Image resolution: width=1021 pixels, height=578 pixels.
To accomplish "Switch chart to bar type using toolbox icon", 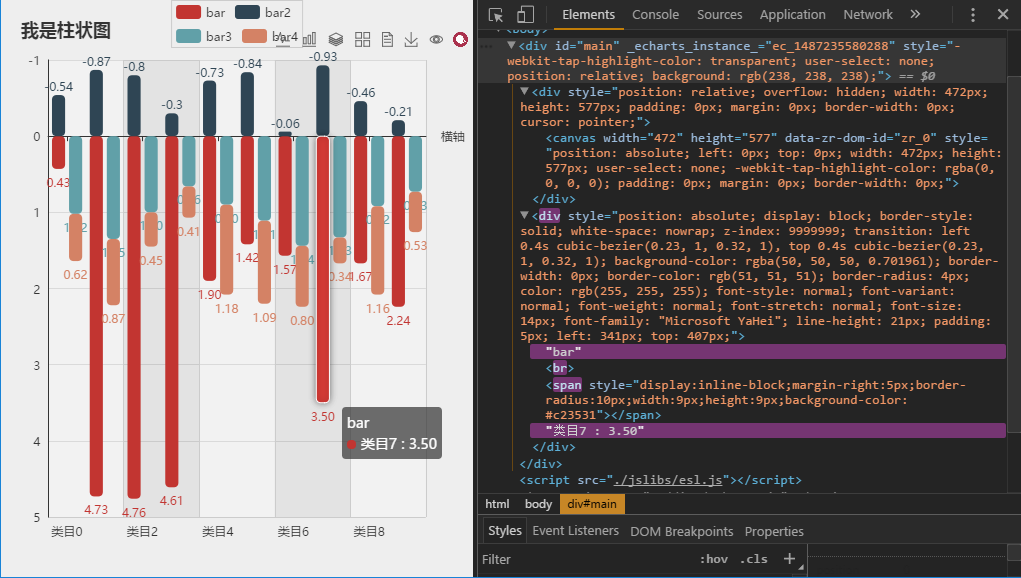I will tap(310, 40).
